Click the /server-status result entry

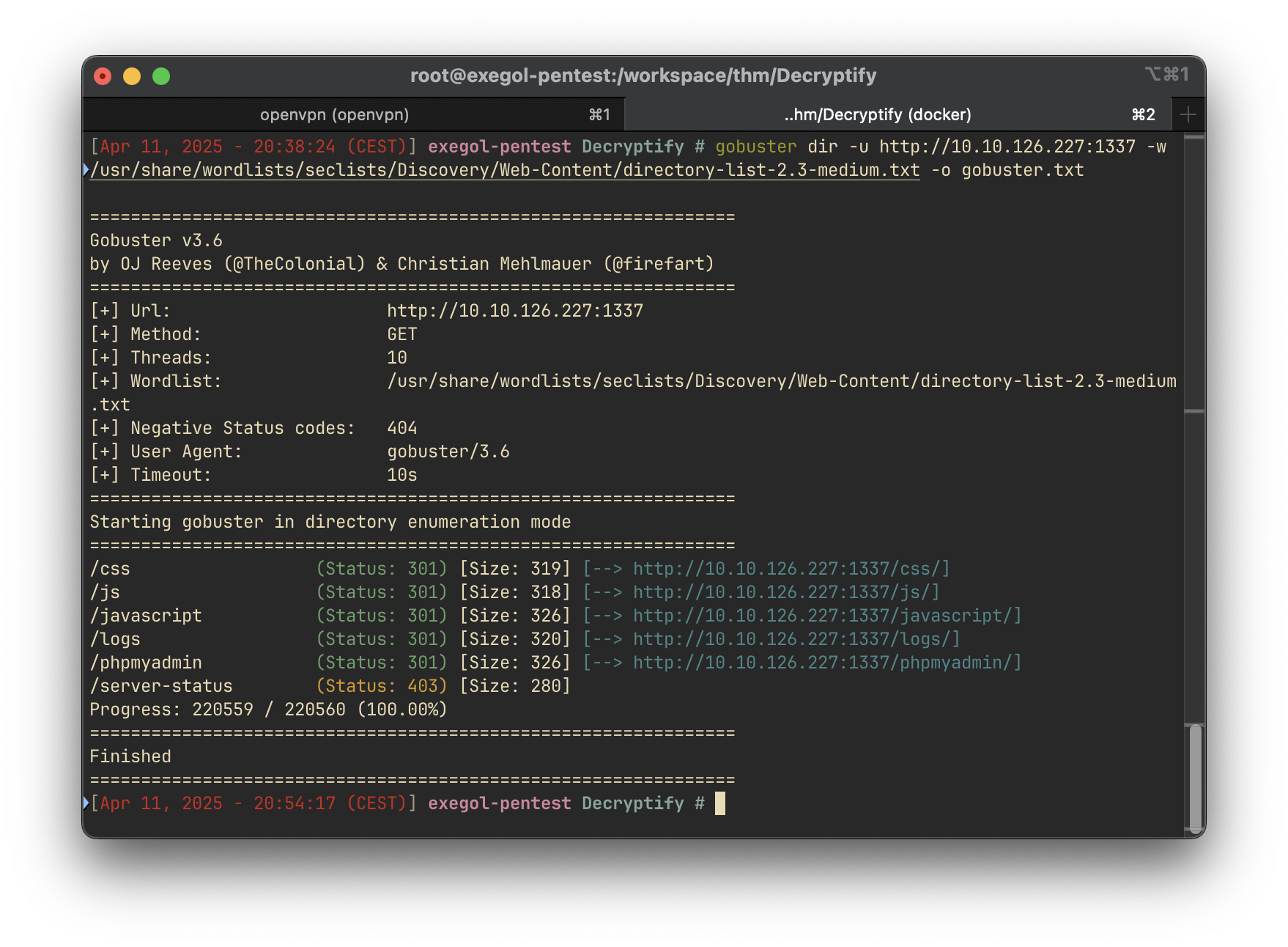tap(161, 686)
